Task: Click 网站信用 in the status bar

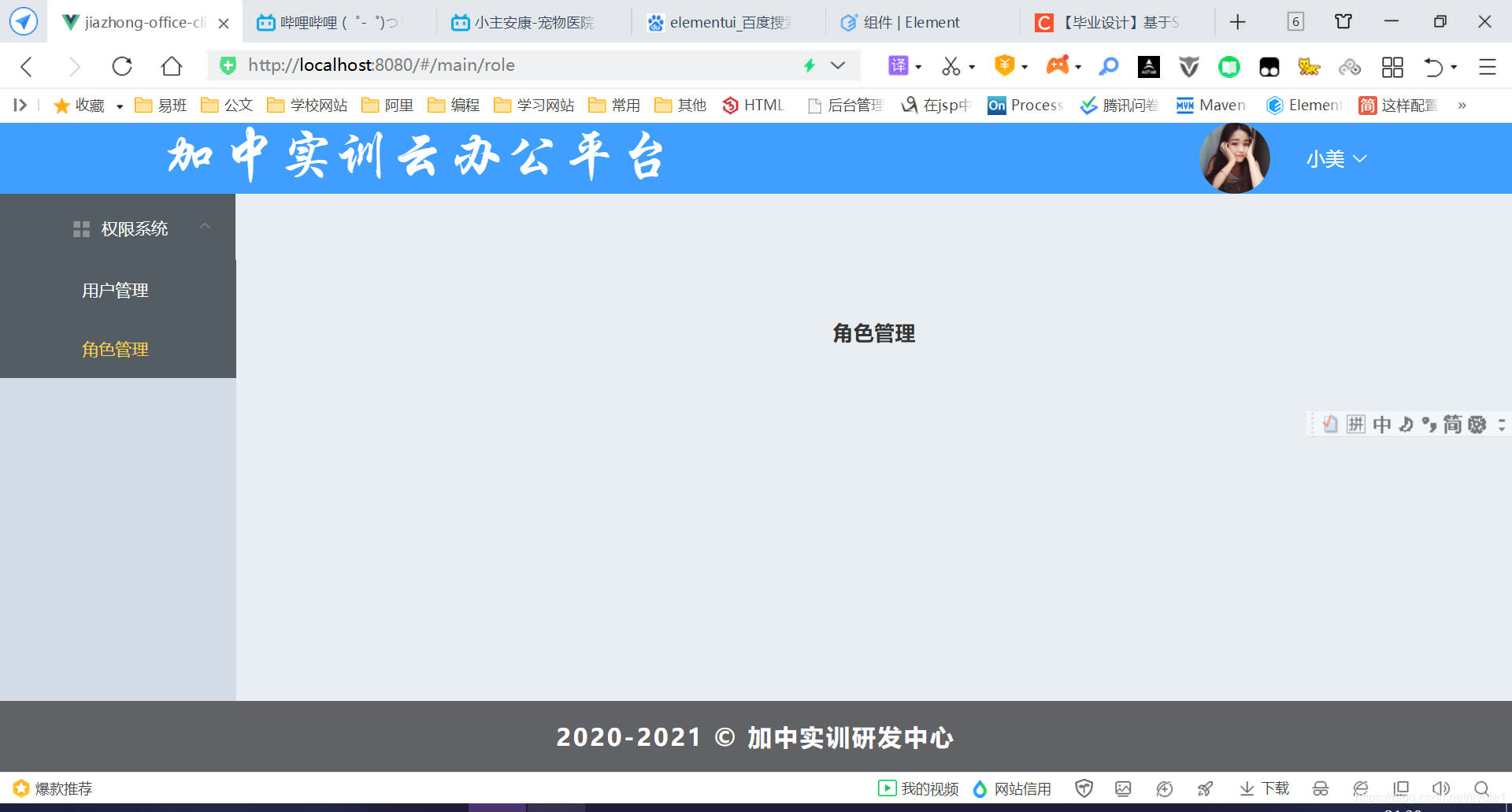Action: 1012,788
